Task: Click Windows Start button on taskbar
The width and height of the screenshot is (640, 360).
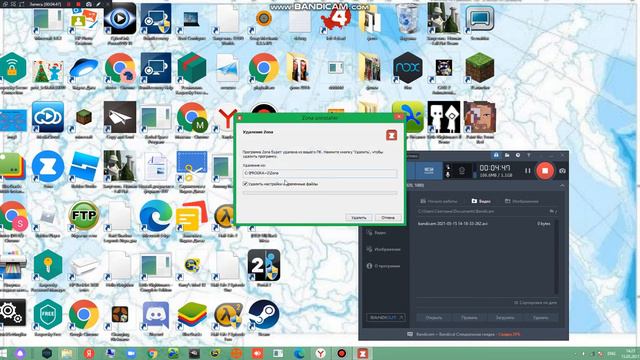Action: pos(4,353)
